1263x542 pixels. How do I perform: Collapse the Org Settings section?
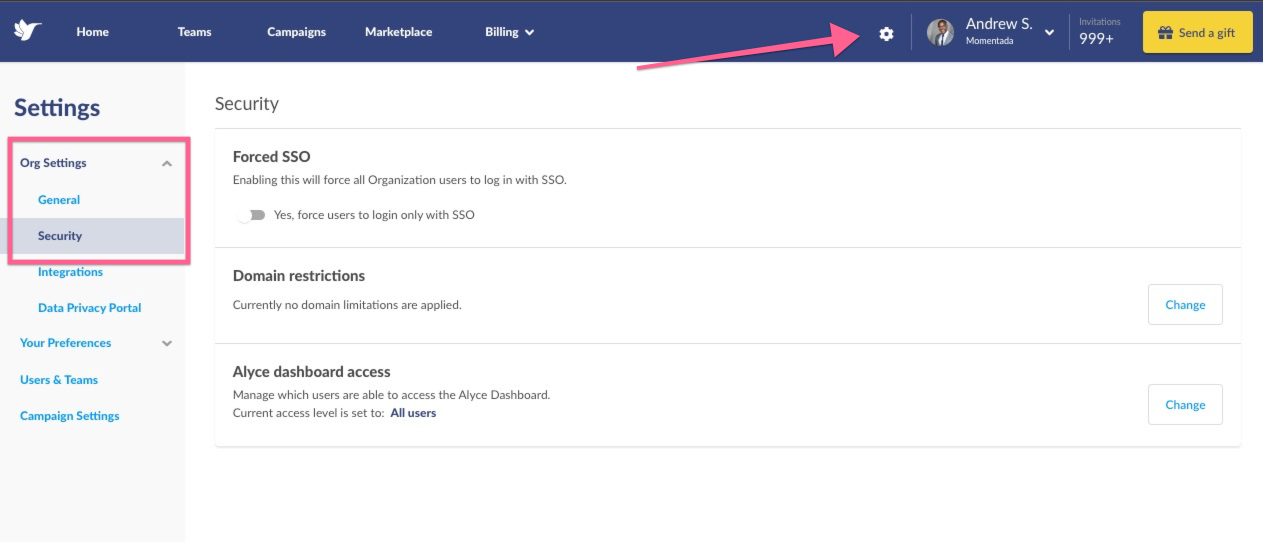click(x=167, y=163)
